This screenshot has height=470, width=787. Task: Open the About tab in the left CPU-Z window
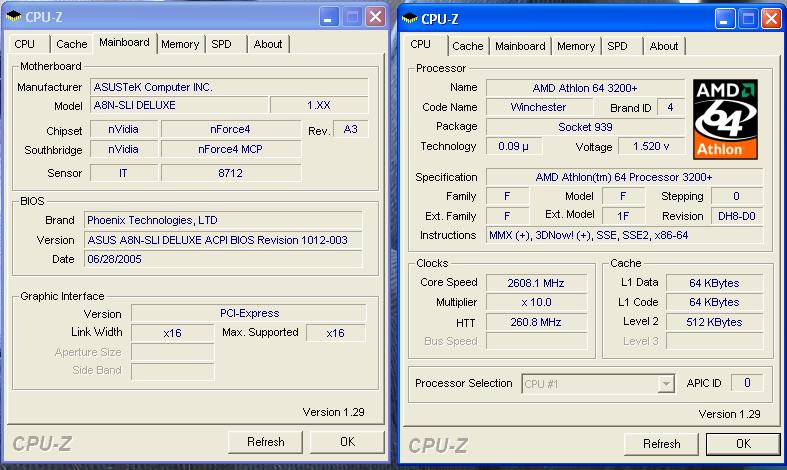(x=268, y=44)
